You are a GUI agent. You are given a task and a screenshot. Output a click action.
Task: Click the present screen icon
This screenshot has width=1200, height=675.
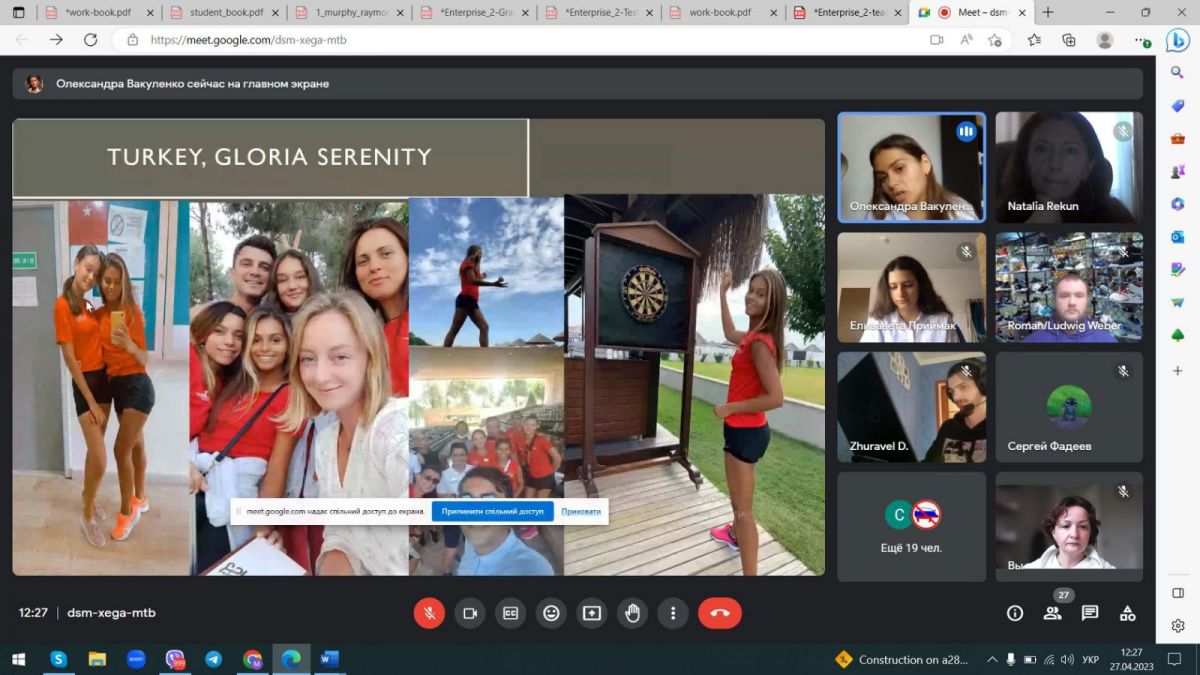592,613
